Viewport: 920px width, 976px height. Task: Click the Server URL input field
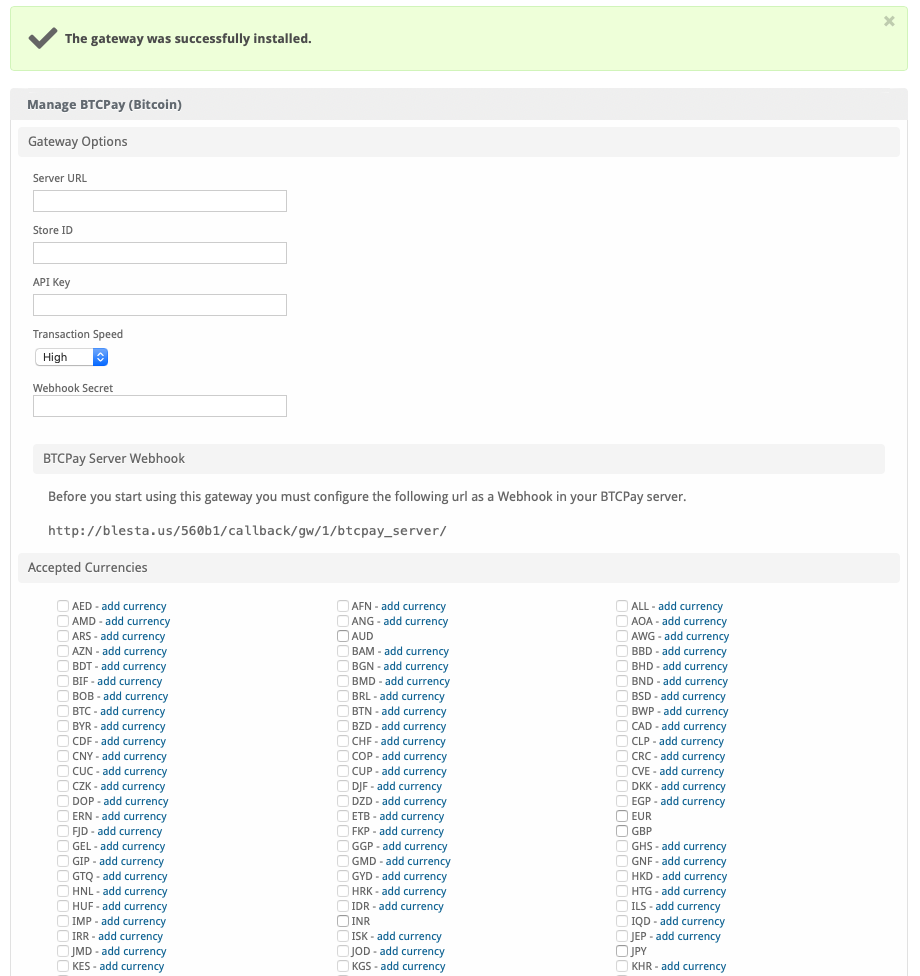coord(160,201)
